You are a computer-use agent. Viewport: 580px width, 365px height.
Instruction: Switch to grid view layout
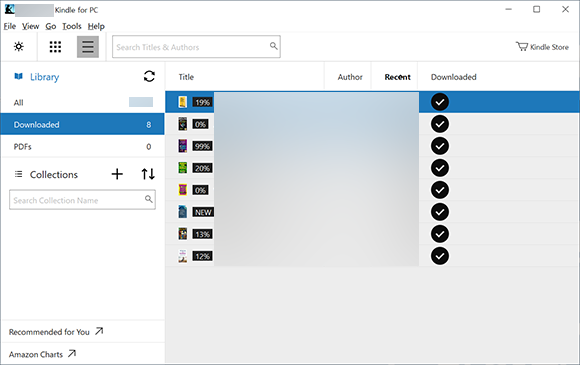click(55, 47)
